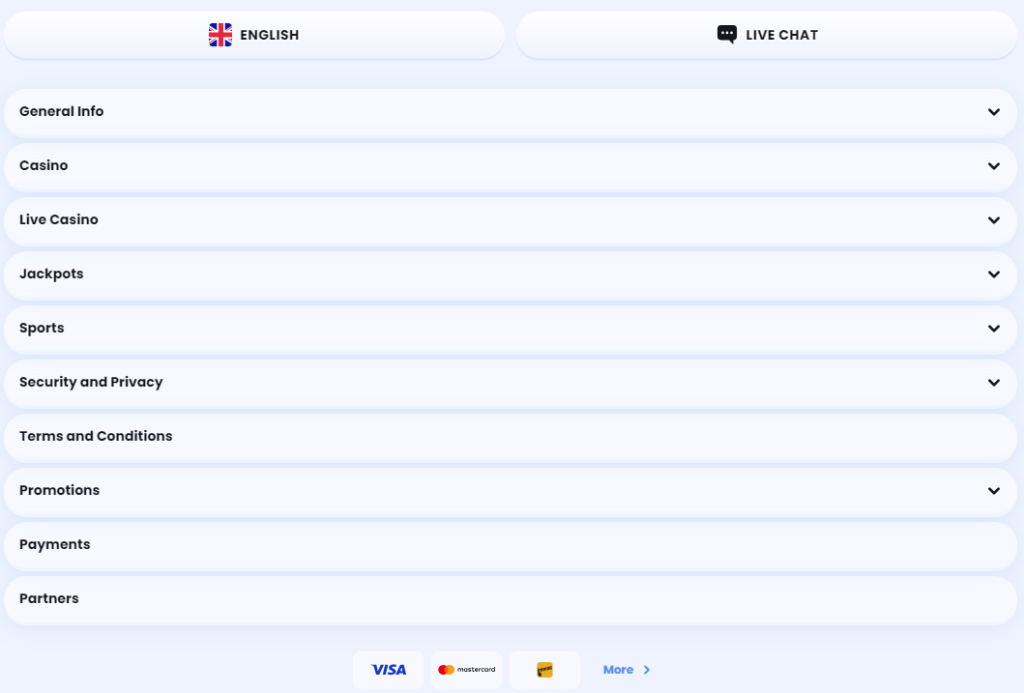Select the Sports label text

[42, 328]
